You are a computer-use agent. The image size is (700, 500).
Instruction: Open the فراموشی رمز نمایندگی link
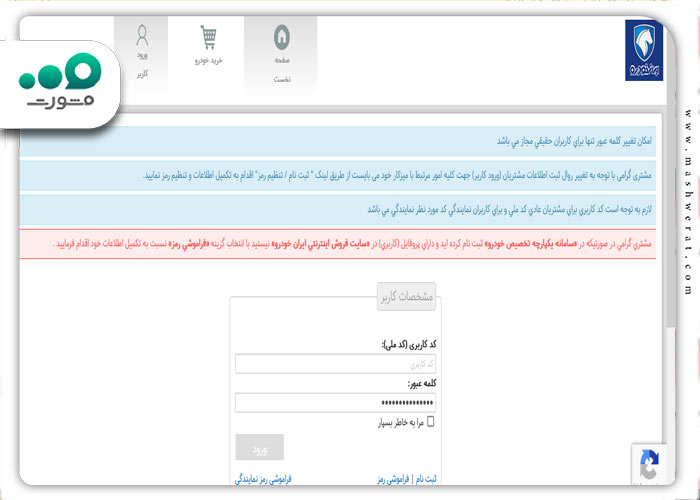(x=263, y=479)
